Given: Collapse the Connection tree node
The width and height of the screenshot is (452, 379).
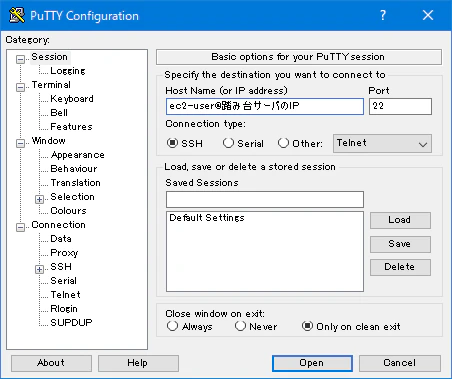Looking at the screenshot, I should 20,227.
